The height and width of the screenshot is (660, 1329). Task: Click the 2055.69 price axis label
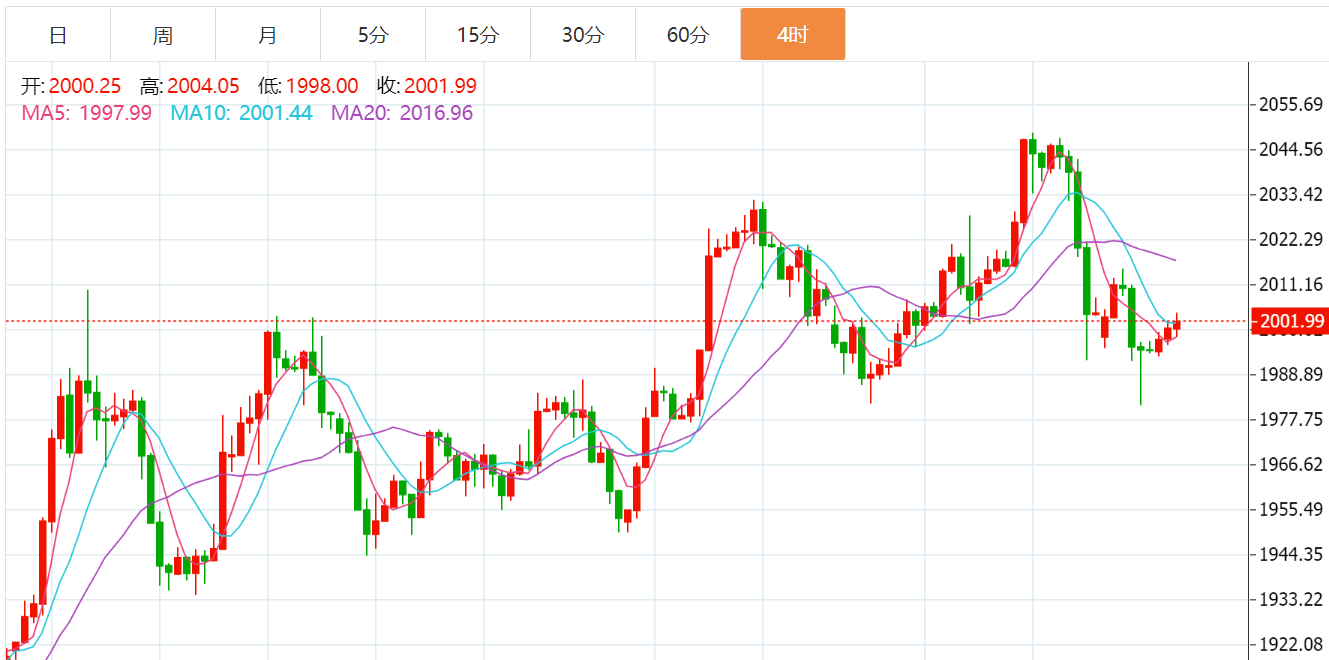pyautogui.click(x=1293, y=105)
